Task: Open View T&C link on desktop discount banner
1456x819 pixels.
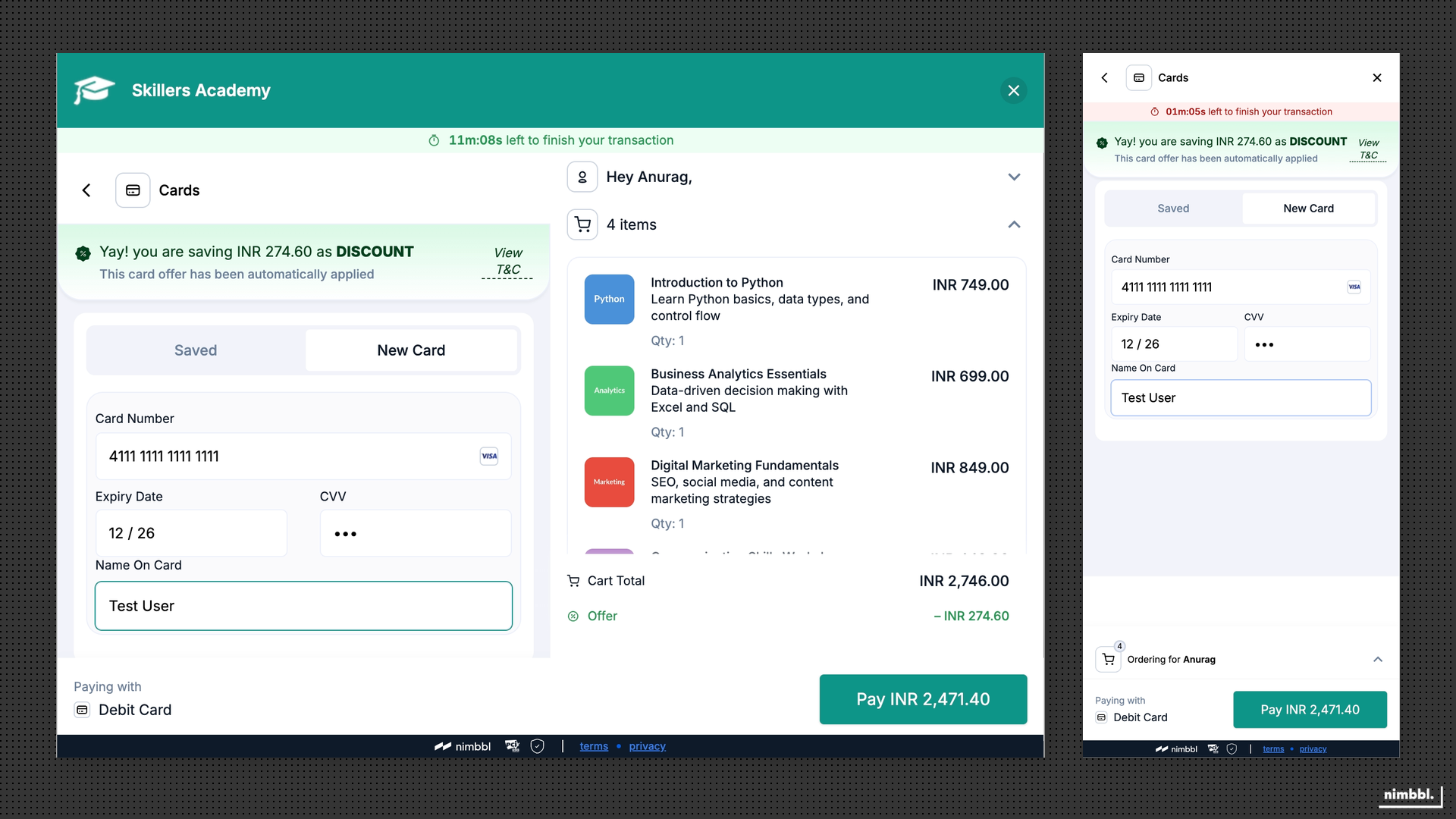Action: (x=507, y=261)
